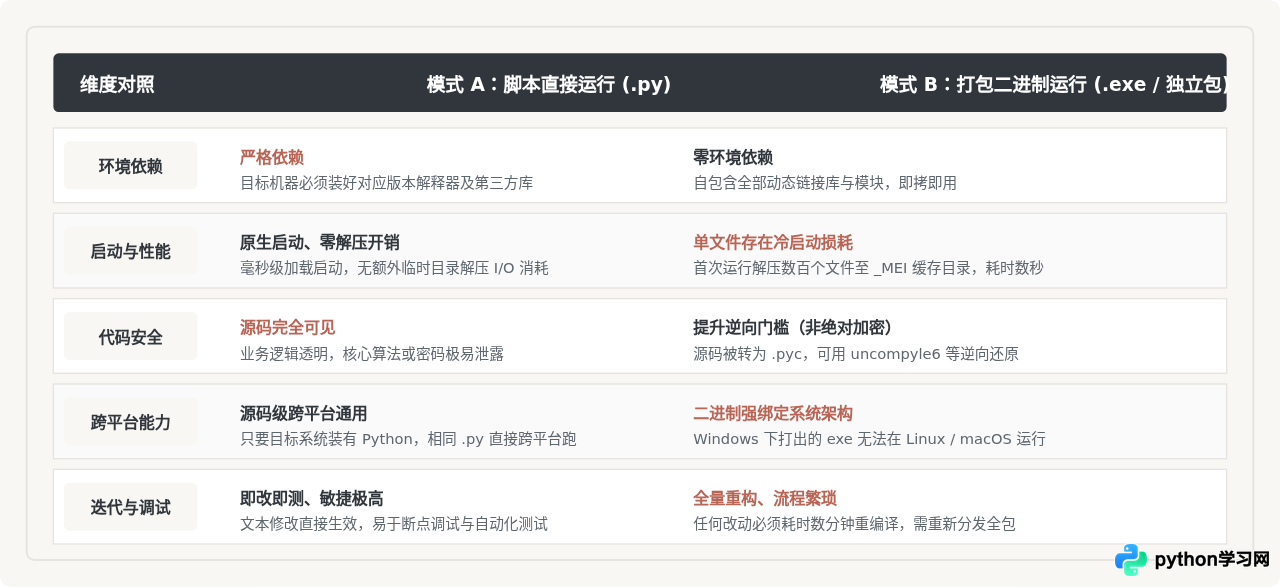The image size is (1280, 587).
Task: Select the '即改即测、敏捷极高' heading
Action: [x=312, y=498]
